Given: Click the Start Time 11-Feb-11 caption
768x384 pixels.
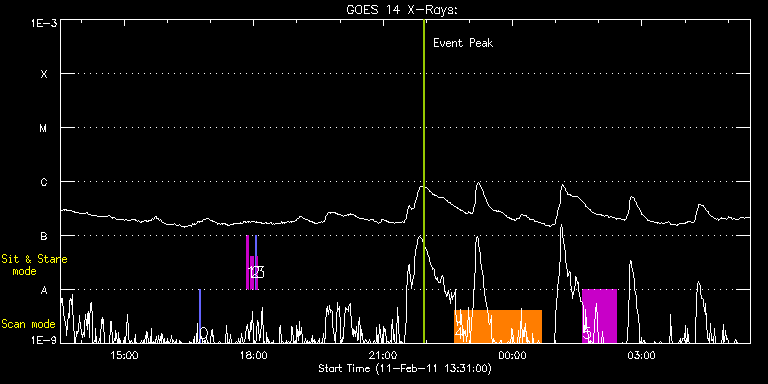Looking at the screenshot, I should click(x=405, y=368).
